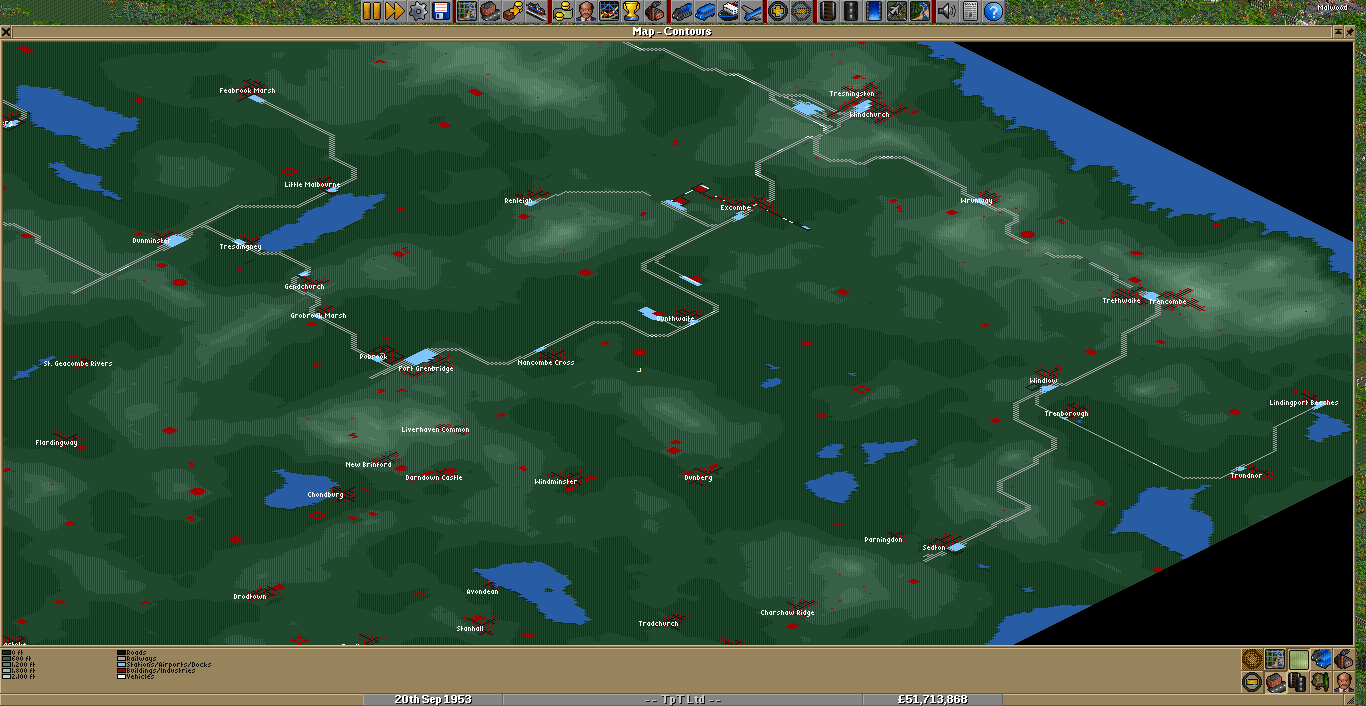Click Tradchurch town on the map
This screenshot has width=1366, height=706.
[x=658, y=624]
